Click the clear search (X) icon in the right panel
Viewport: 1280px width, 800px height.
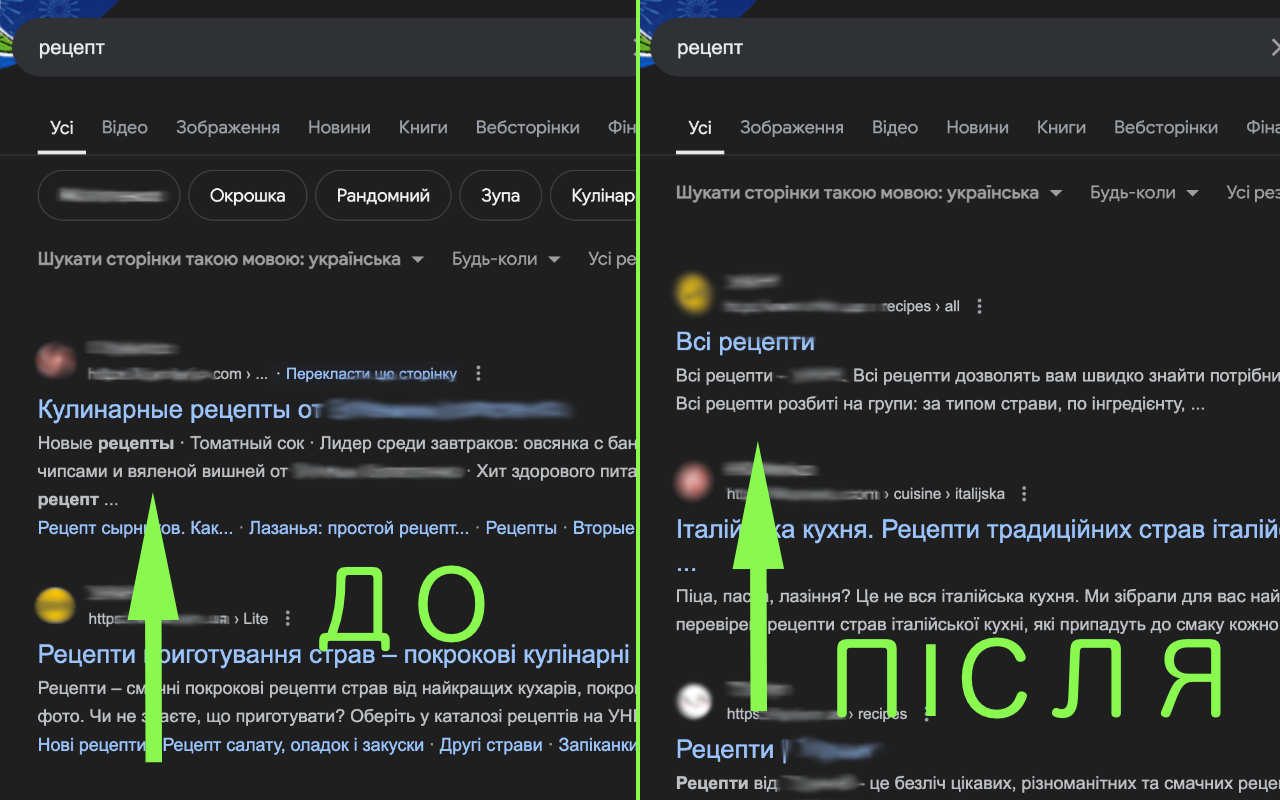click(1274, 47)
